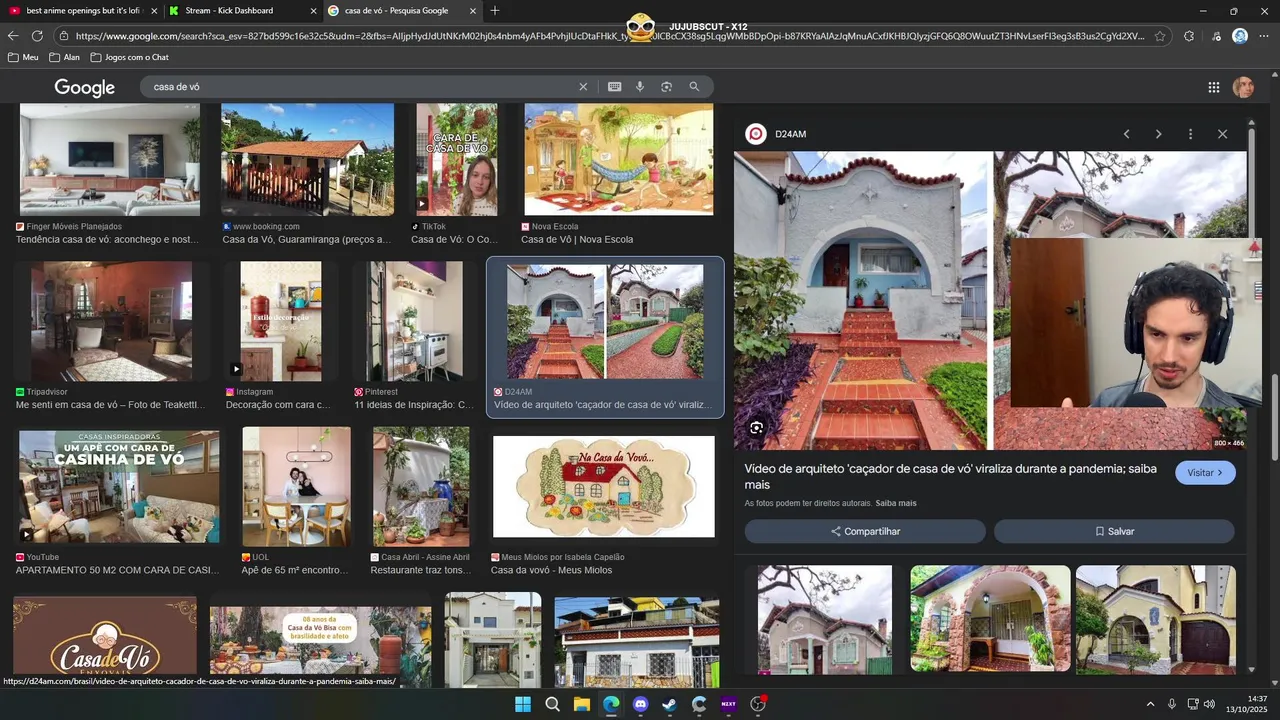
Task: Open the Finger Móveis Planejados living room thumbnail
Action: point(110,160)
